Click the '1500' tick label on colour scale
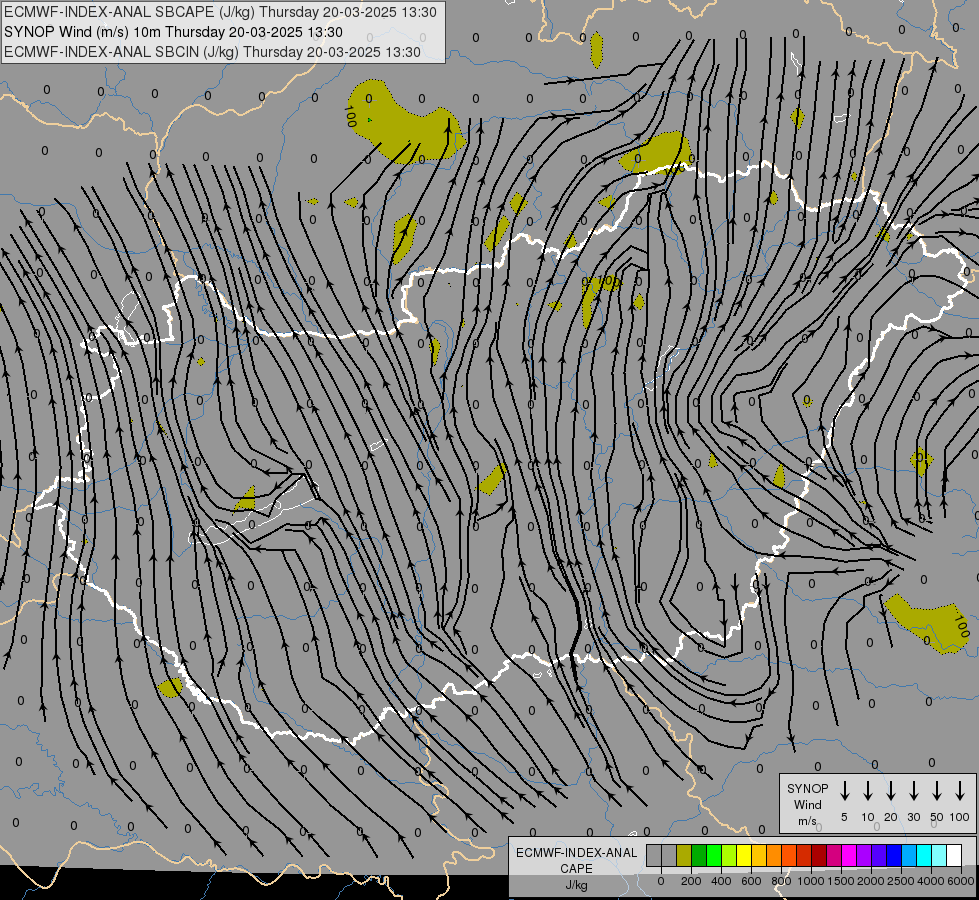Screen dimensions: 979x900 tap(841, 881)
